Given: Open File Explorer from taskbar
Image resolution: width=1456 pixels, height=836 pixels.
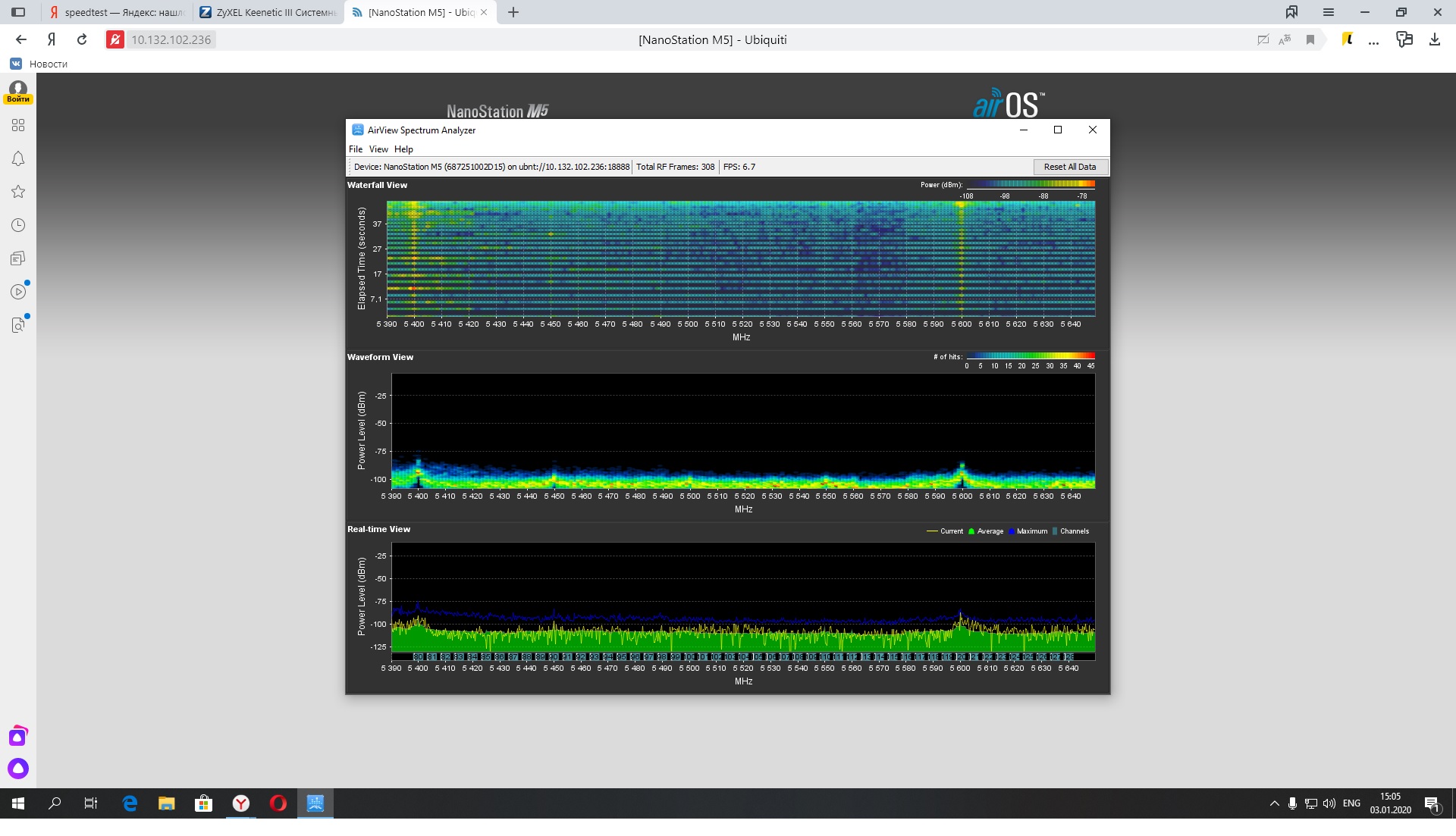Looking at the screenshot, I should pyautogui.click(x=166, y=803).
